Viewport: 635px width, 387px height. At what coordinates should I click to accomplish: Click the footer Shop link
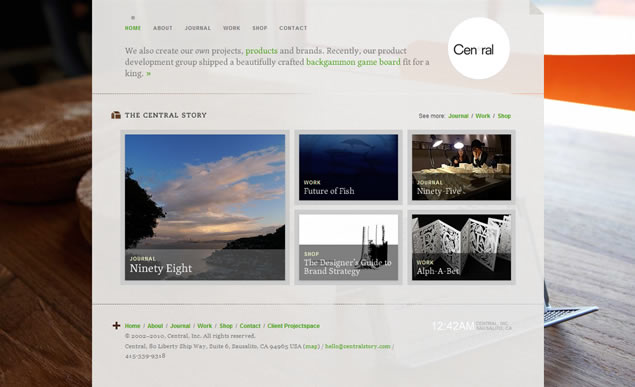(x=226, y=326)
